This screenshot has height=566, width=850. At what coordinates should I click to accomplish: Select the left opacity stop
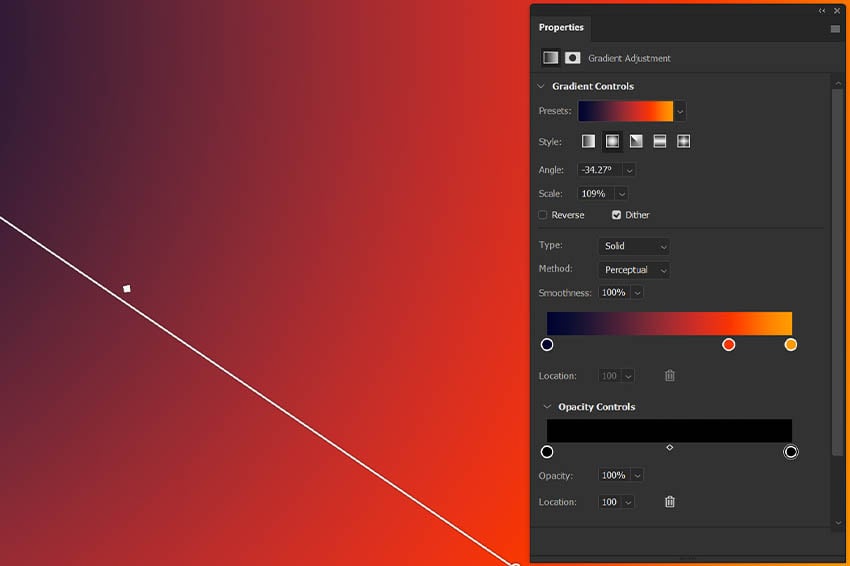pos(547,452)
